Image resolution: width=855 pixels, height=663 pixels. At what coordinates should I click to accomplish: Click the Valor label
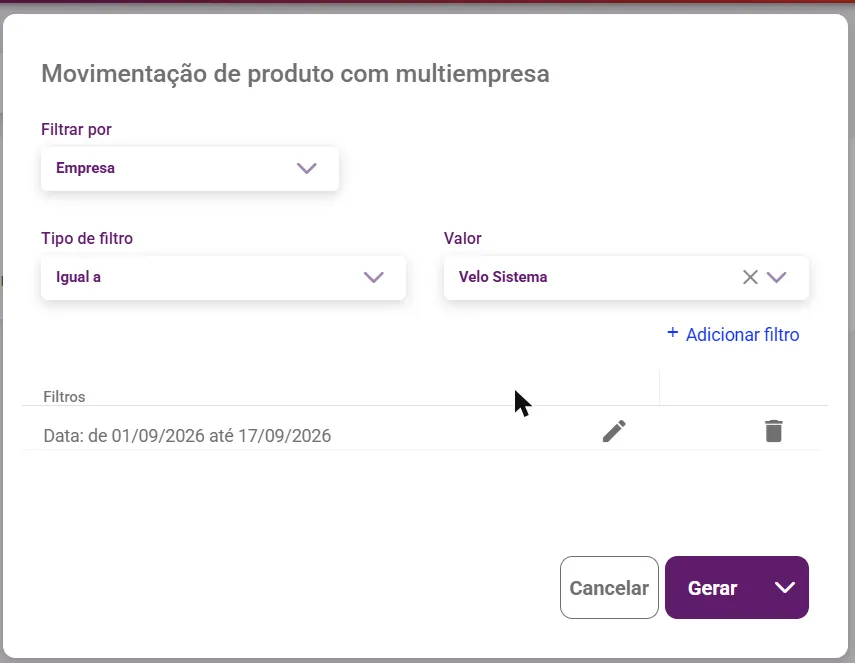462,238
